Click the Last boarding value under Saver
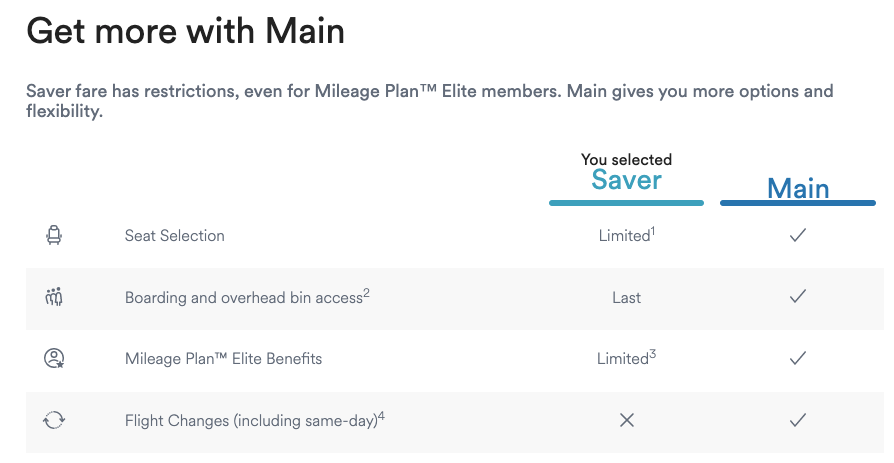894x463 pixels. point(627,298)
